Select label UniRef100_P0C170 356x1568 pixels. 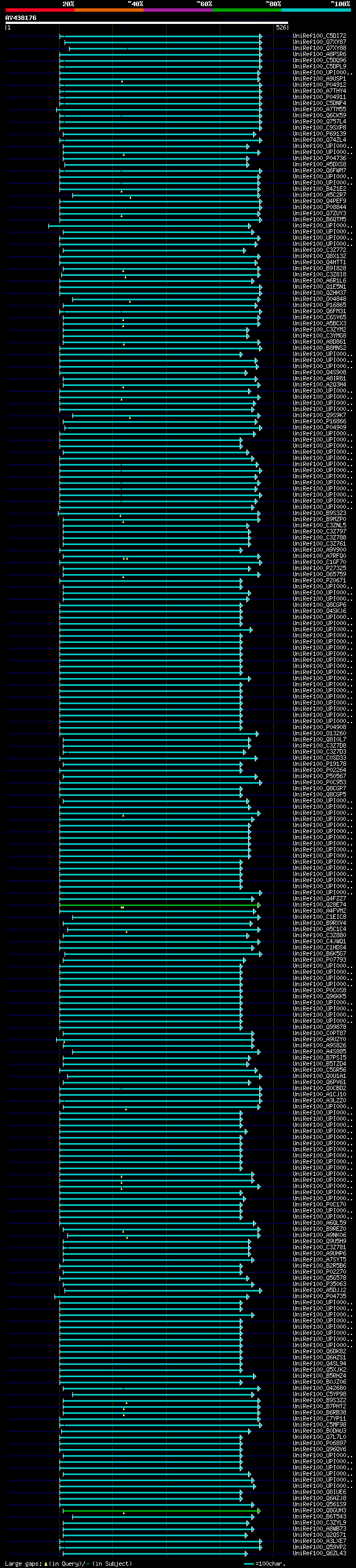(319, 1205)
